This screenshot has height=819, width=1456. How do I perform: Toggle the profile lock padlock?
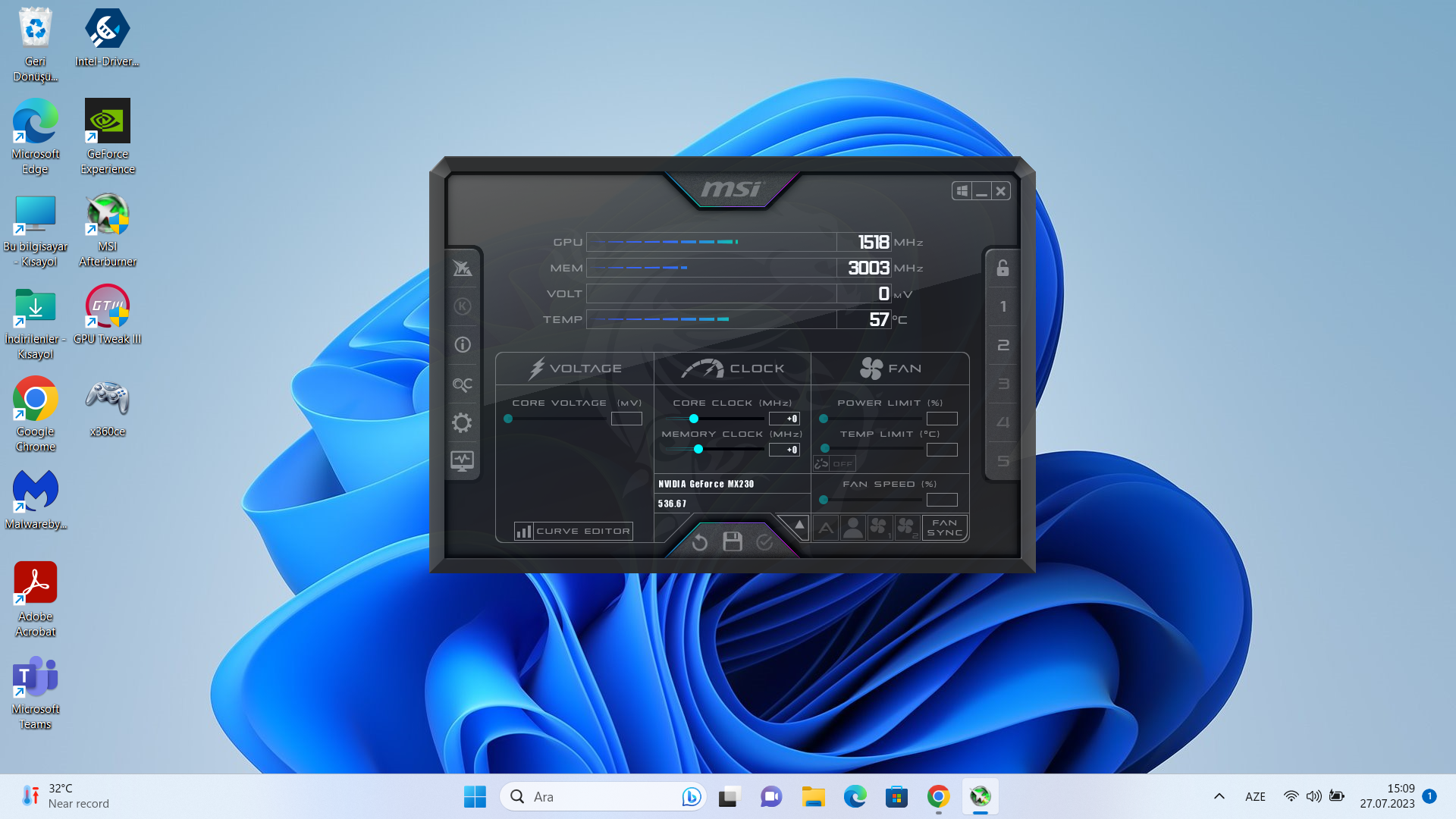[x=1003, y=268]
